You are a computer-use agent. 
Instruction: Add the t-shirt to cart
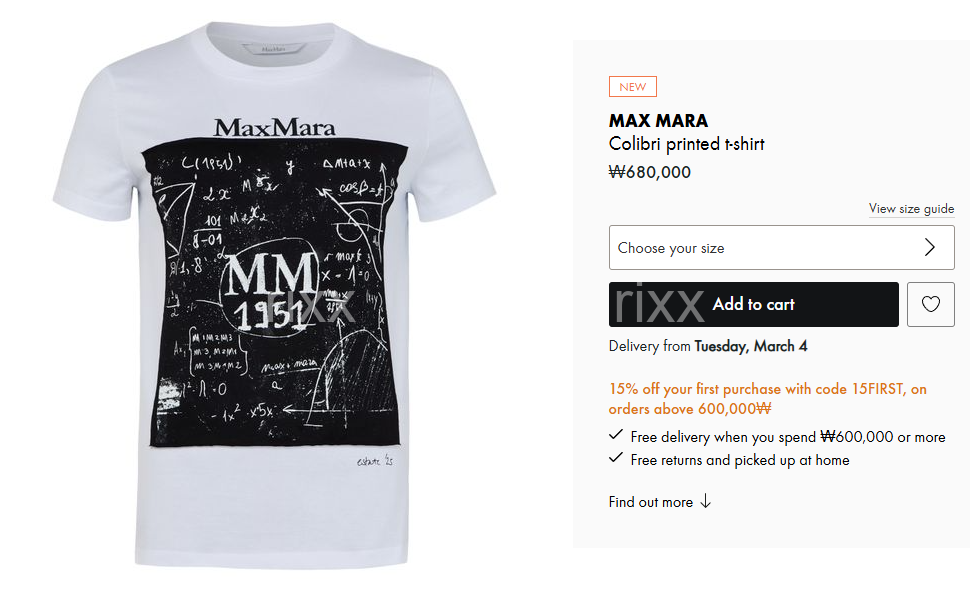(x=753, y=304)
